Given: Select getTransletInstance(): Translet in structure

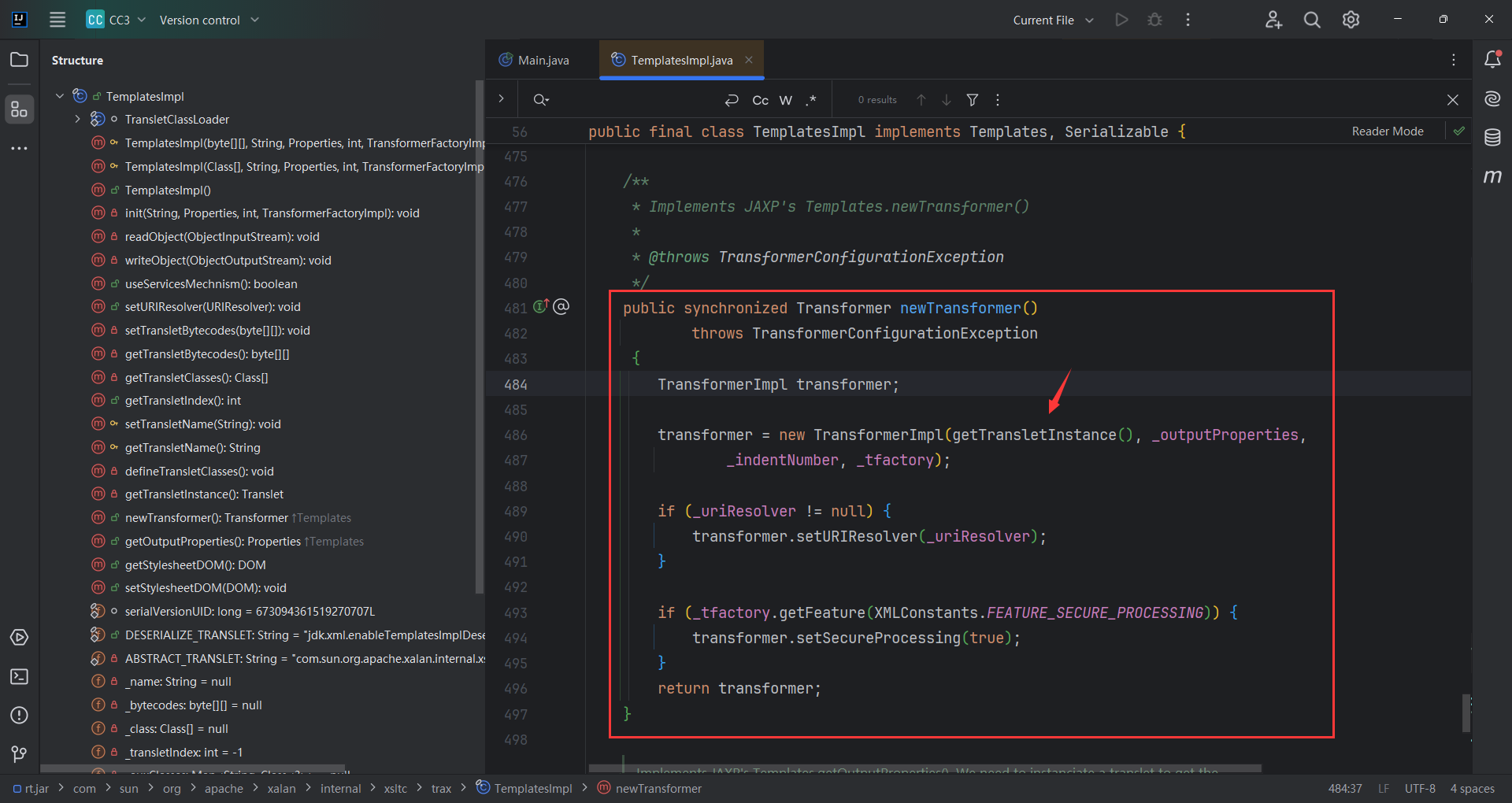Looking at the screenshot, I should coord(204,494).
